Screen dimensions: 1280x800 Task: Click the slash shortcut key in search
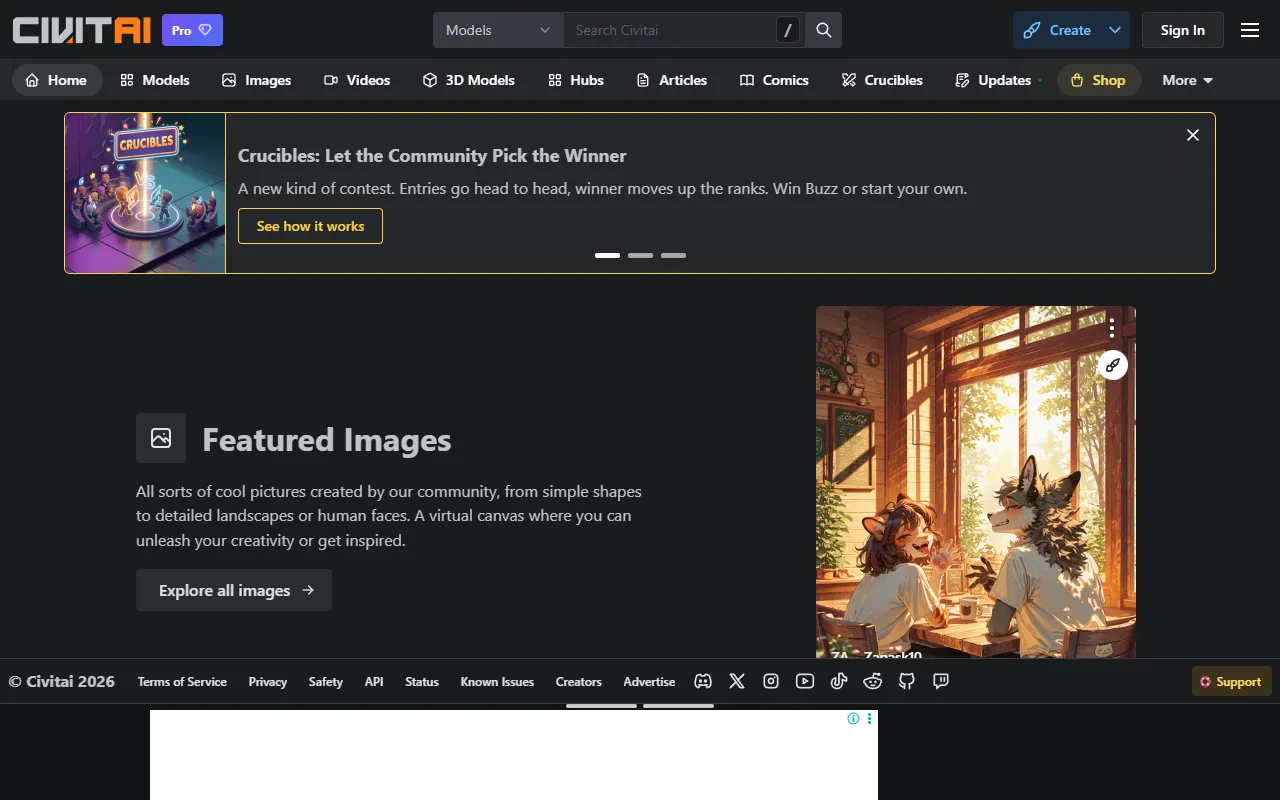tap(788, 30)
